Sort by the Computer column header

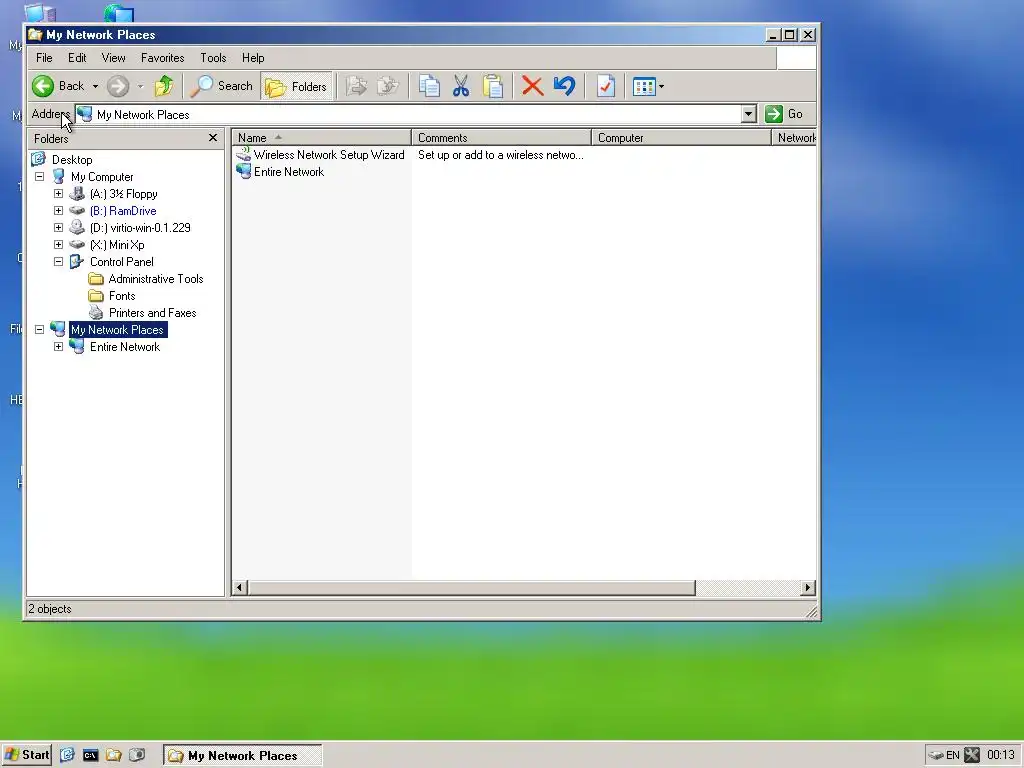coord(681,138)
